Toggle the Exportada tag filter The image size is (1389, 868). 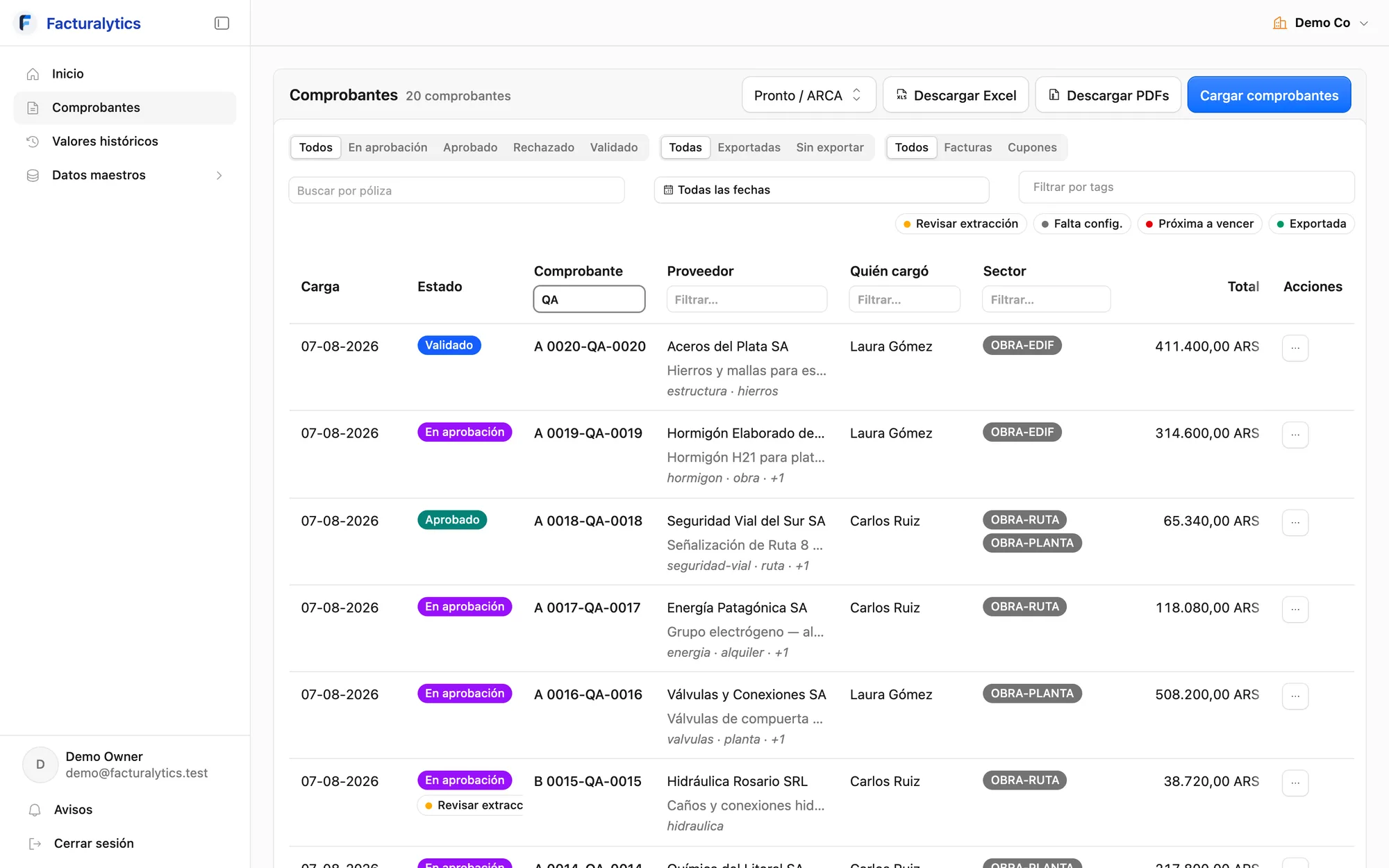1311,224
